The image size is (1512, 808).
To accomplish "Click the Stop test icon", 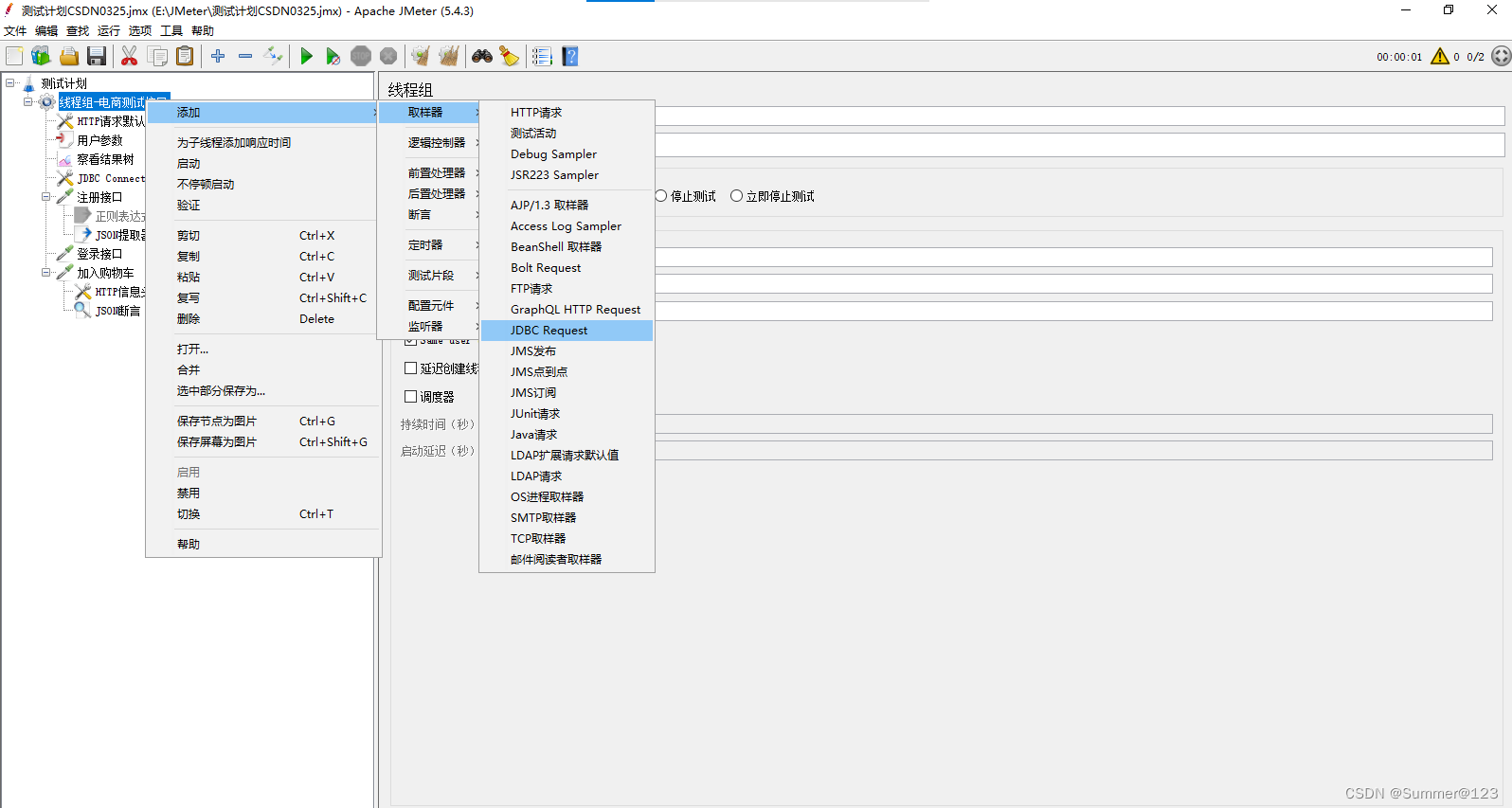I will pyautogui.click(x=361, y=56).
